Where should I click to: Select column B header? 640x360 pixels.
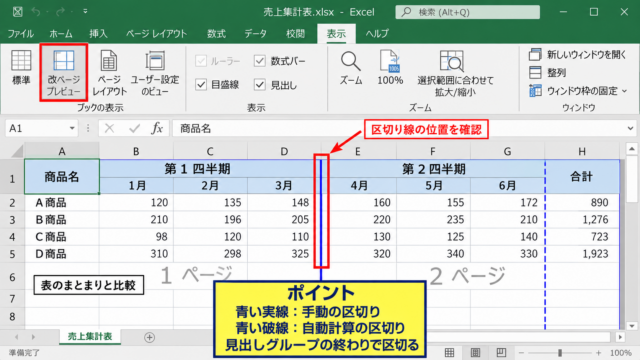pos(136,151)
